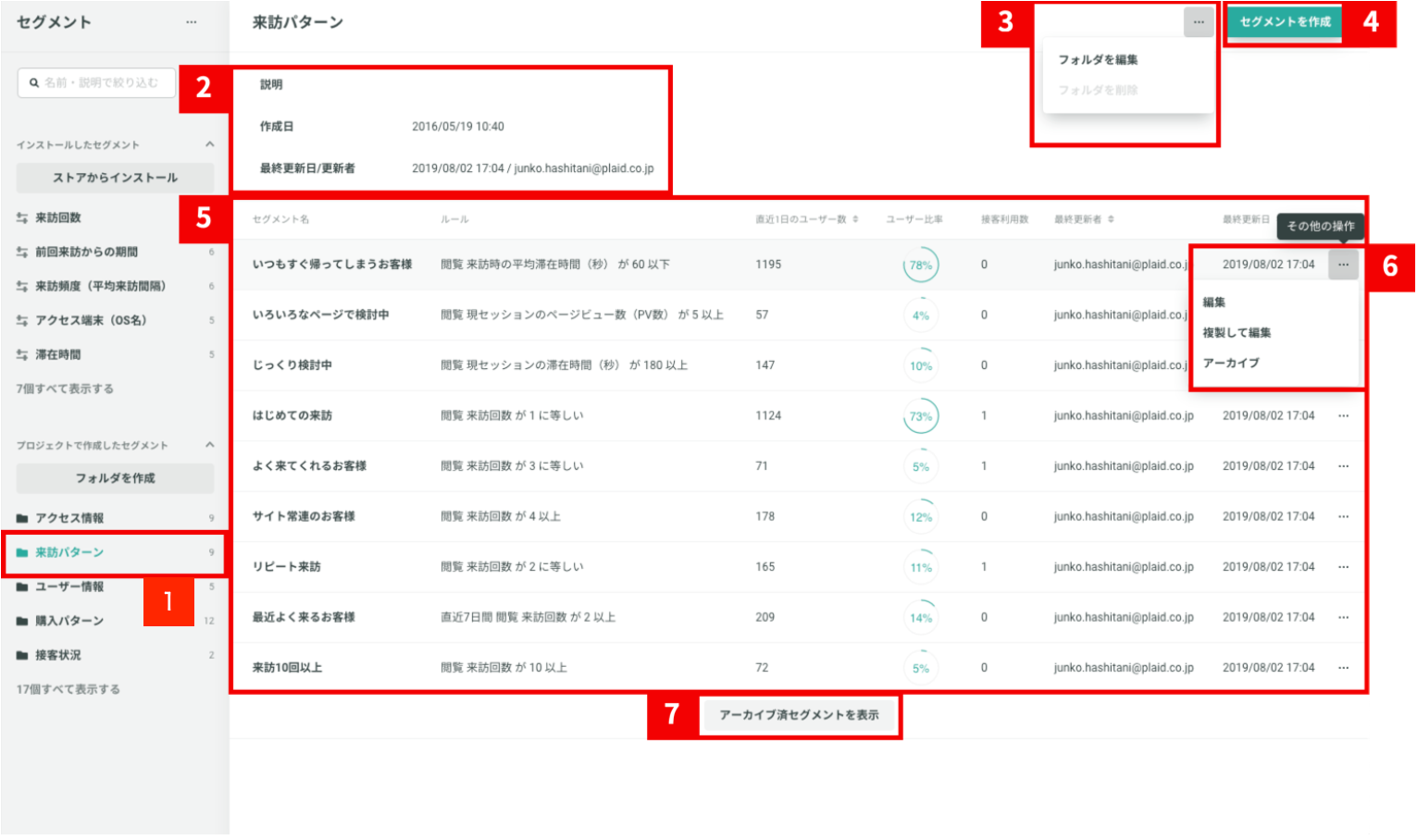The width and height of the screenshot is (1418, 840).
Task: Select 来訪回数 installed segment icon
Action: (x=22, y=218)
